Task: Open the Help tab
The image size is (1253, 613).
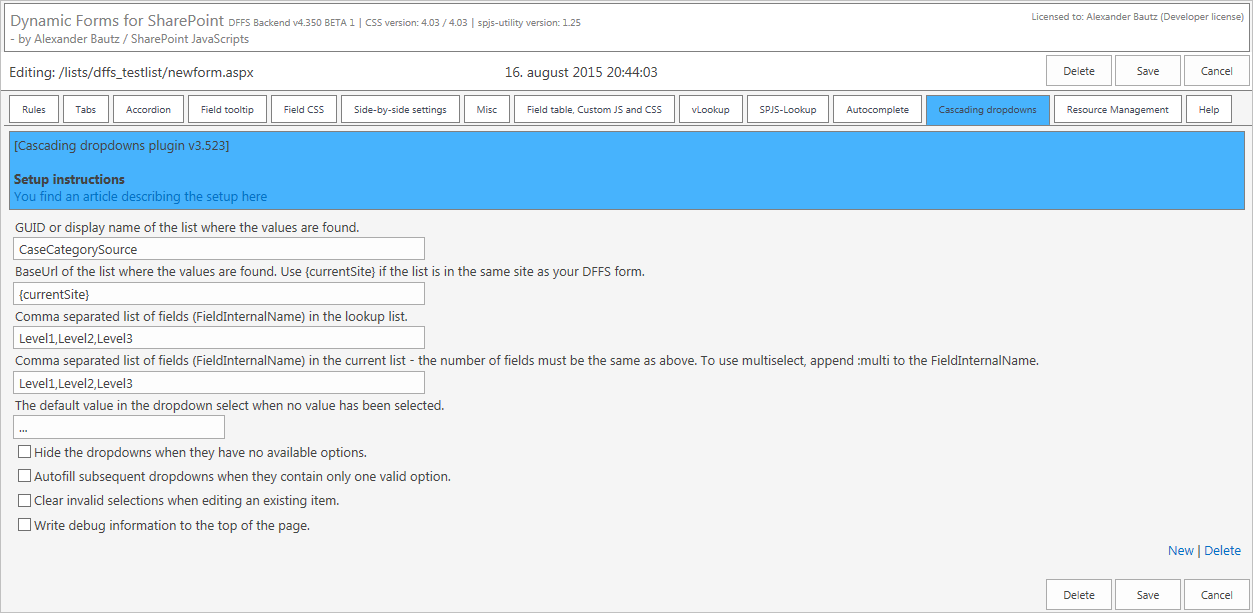Action: (x=1208, y=109)
